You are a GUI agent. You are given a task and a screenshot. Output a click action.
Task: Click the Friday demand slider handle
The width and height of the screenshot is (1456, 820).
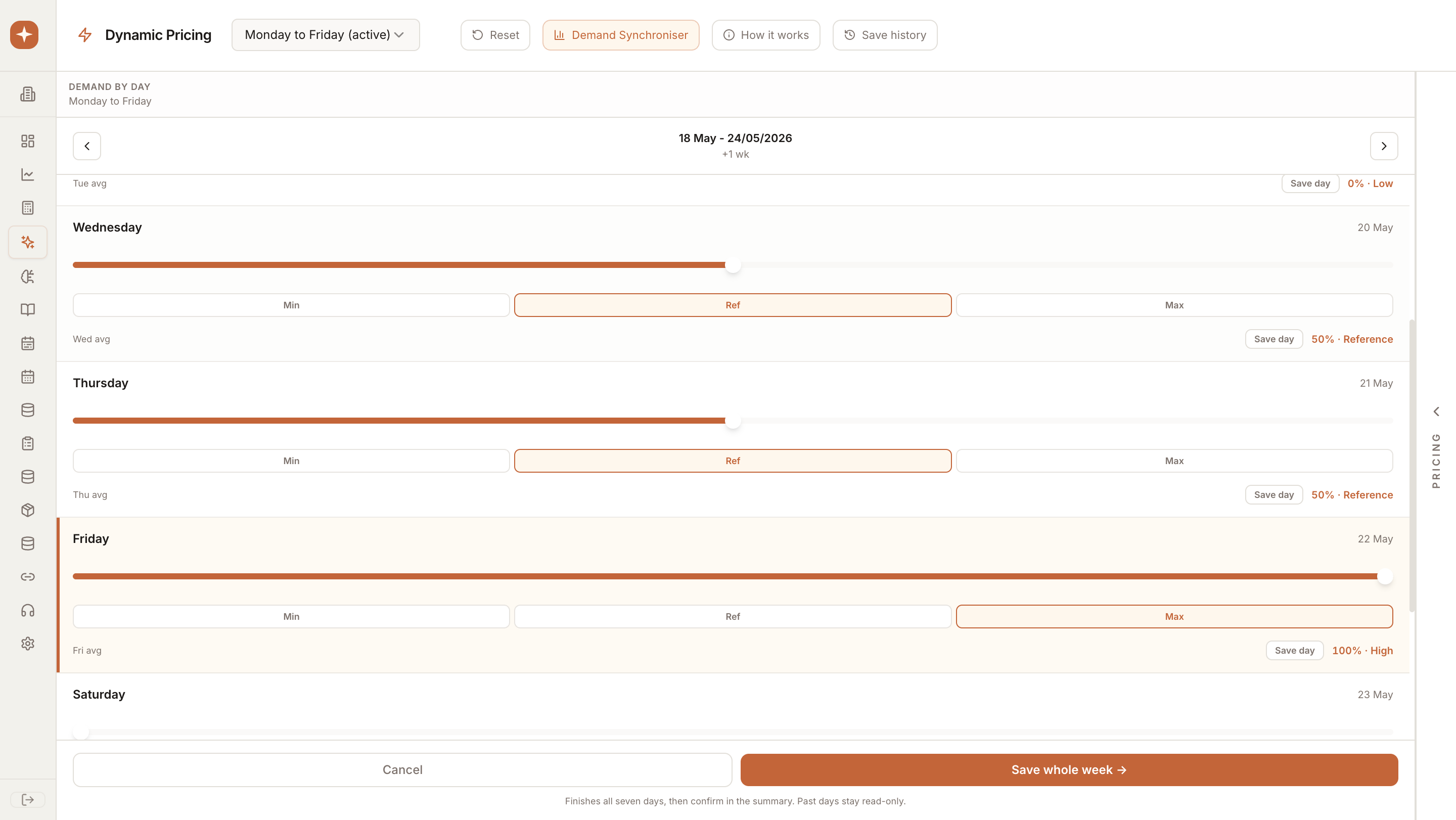click(x=1385, y=576)
